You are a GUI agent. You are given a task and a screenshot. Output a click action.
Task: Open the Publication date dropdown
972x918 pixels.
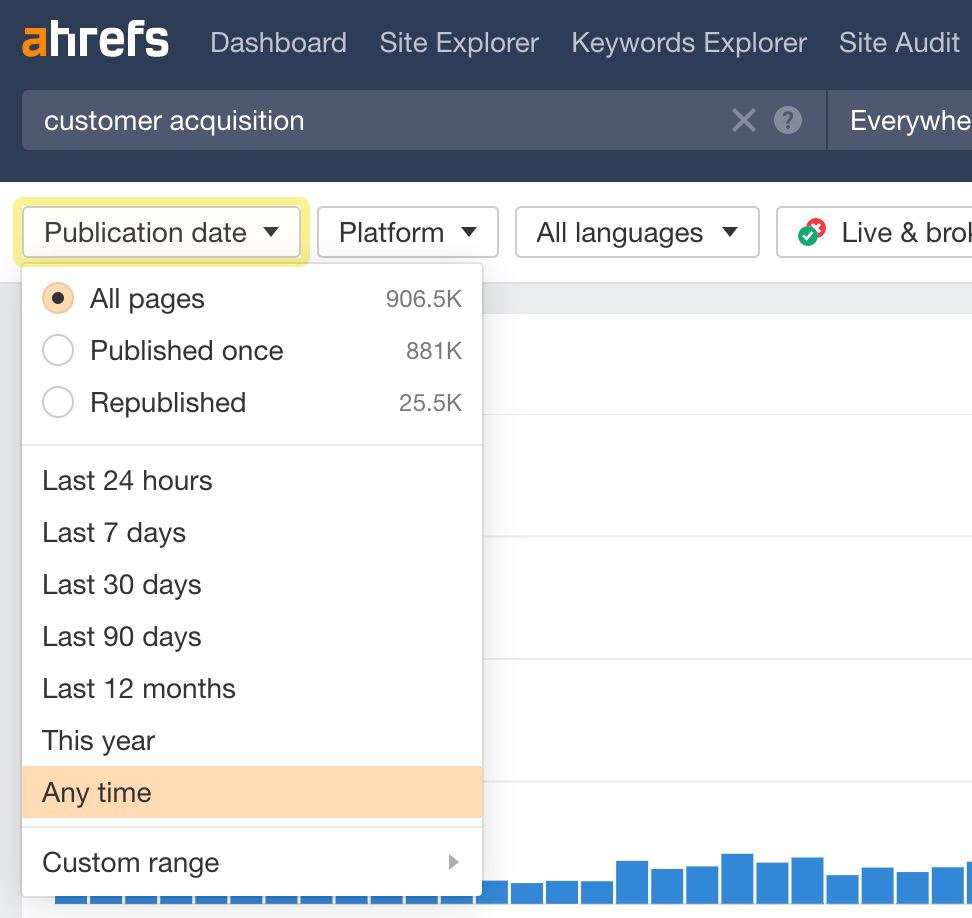[161, 233]
